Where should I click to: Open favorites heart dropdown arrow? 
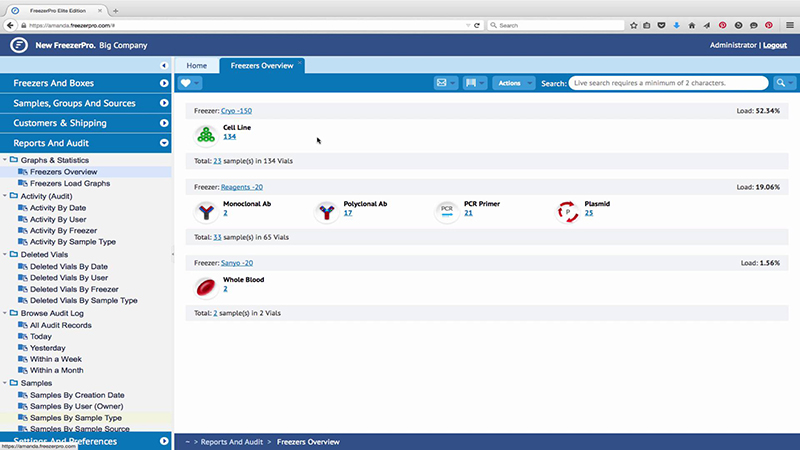point(196,83)
